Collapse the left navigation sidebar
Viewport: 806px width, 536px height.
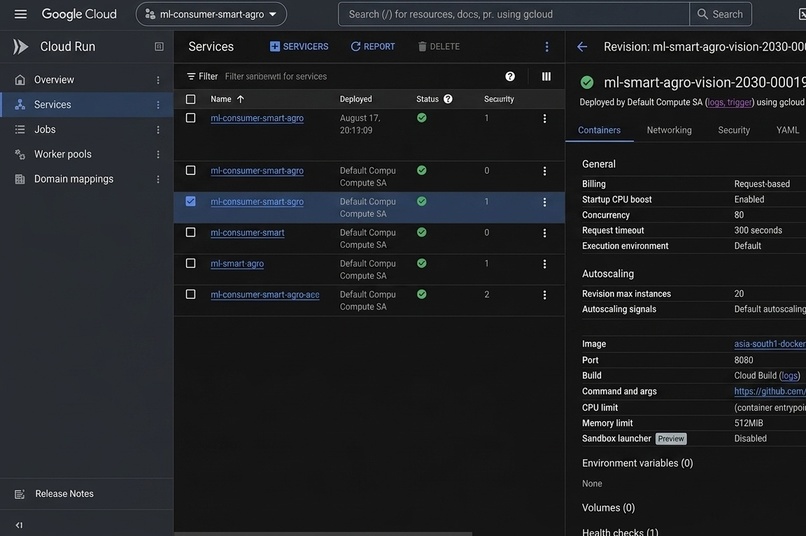(19, 525)
